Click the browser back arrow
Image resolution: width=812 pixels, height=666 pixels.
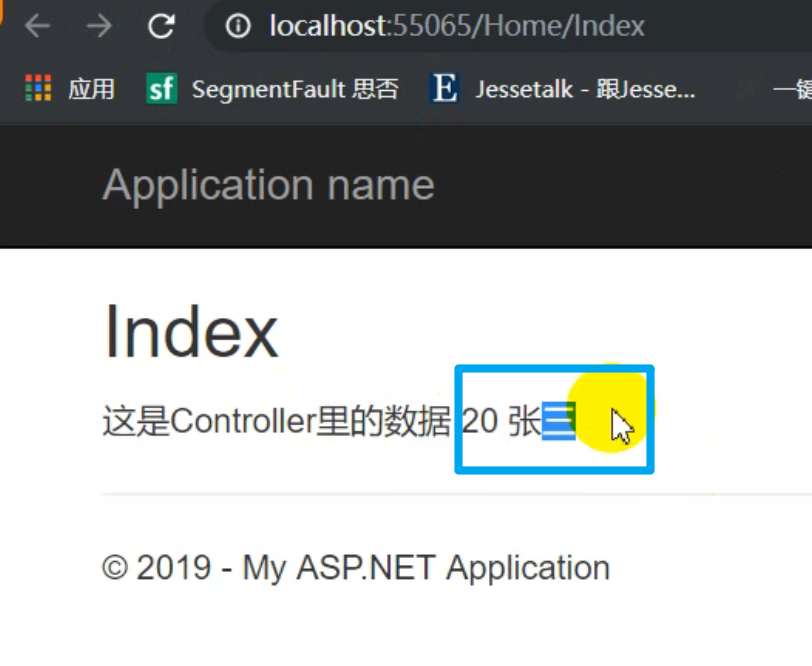(37, 27)
